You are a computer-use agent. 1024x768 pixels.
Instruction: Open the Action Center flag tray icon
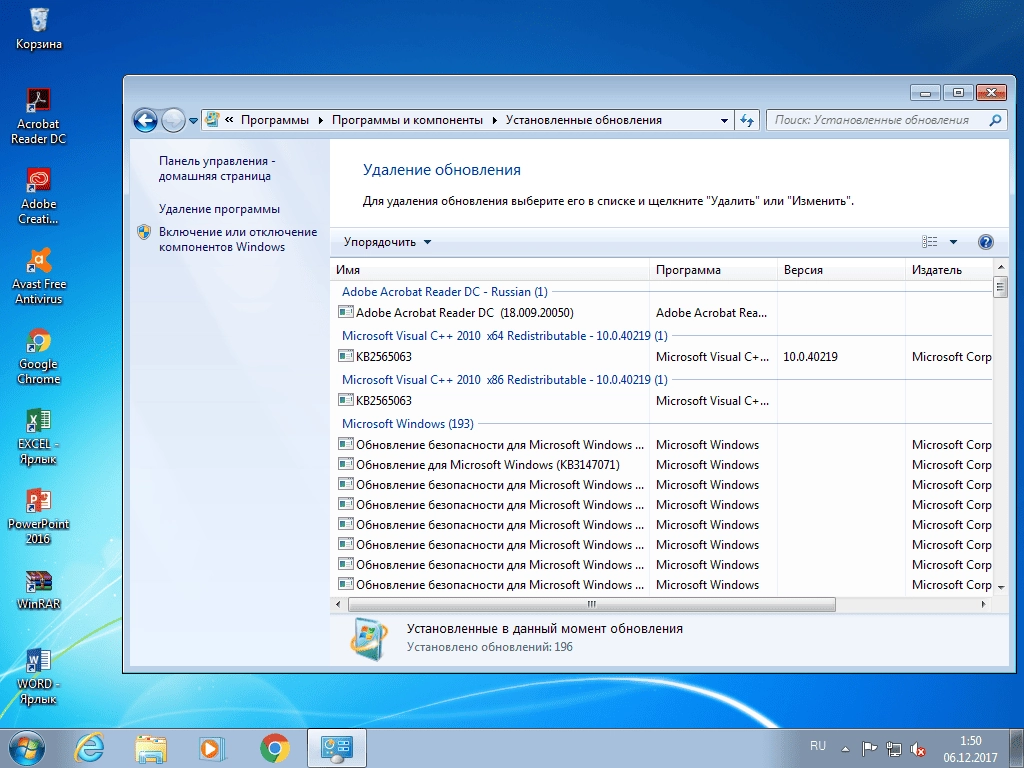pyautogui.click(x=869, y=749)
